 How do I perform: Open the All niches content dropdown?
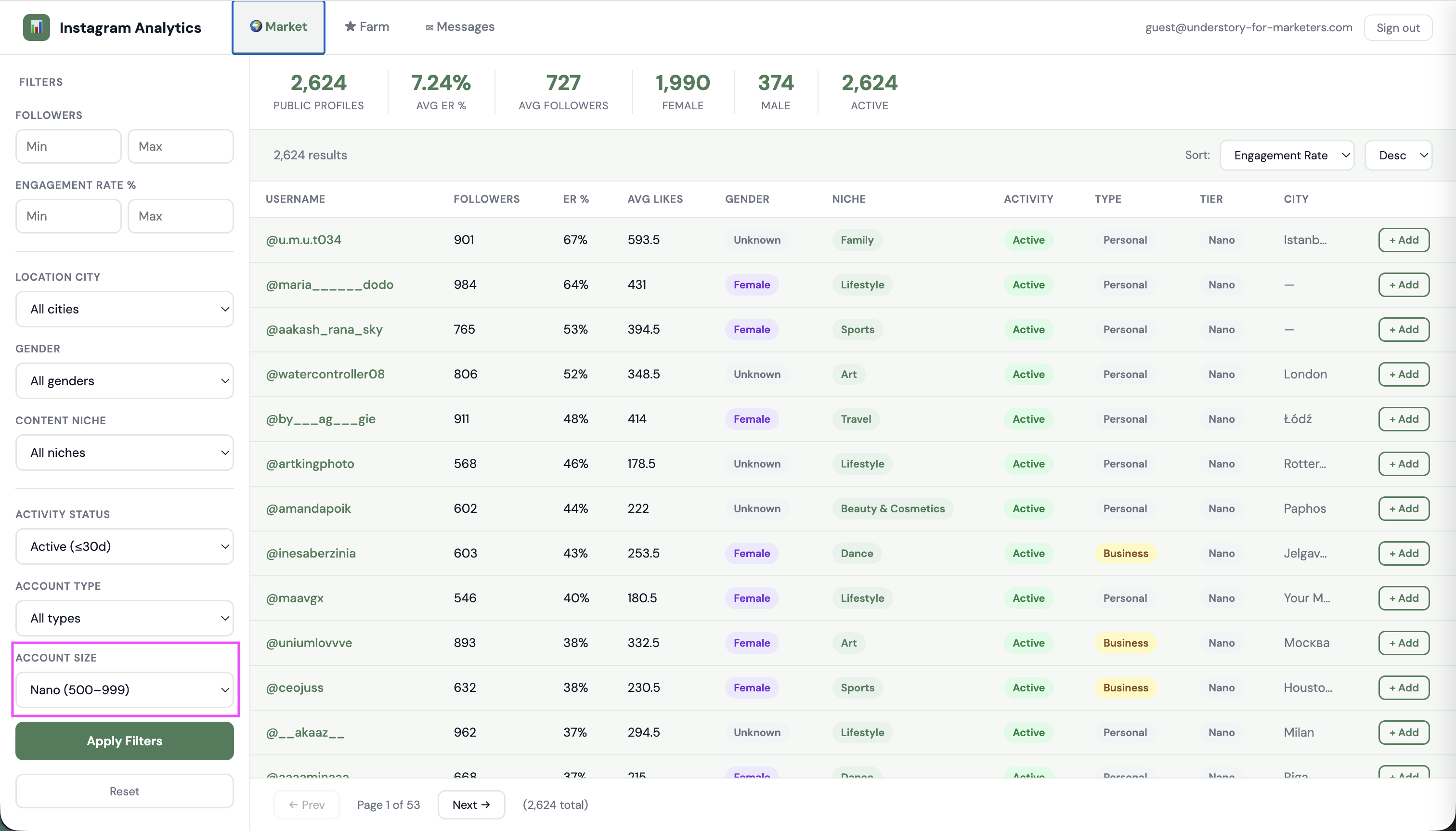124,452
